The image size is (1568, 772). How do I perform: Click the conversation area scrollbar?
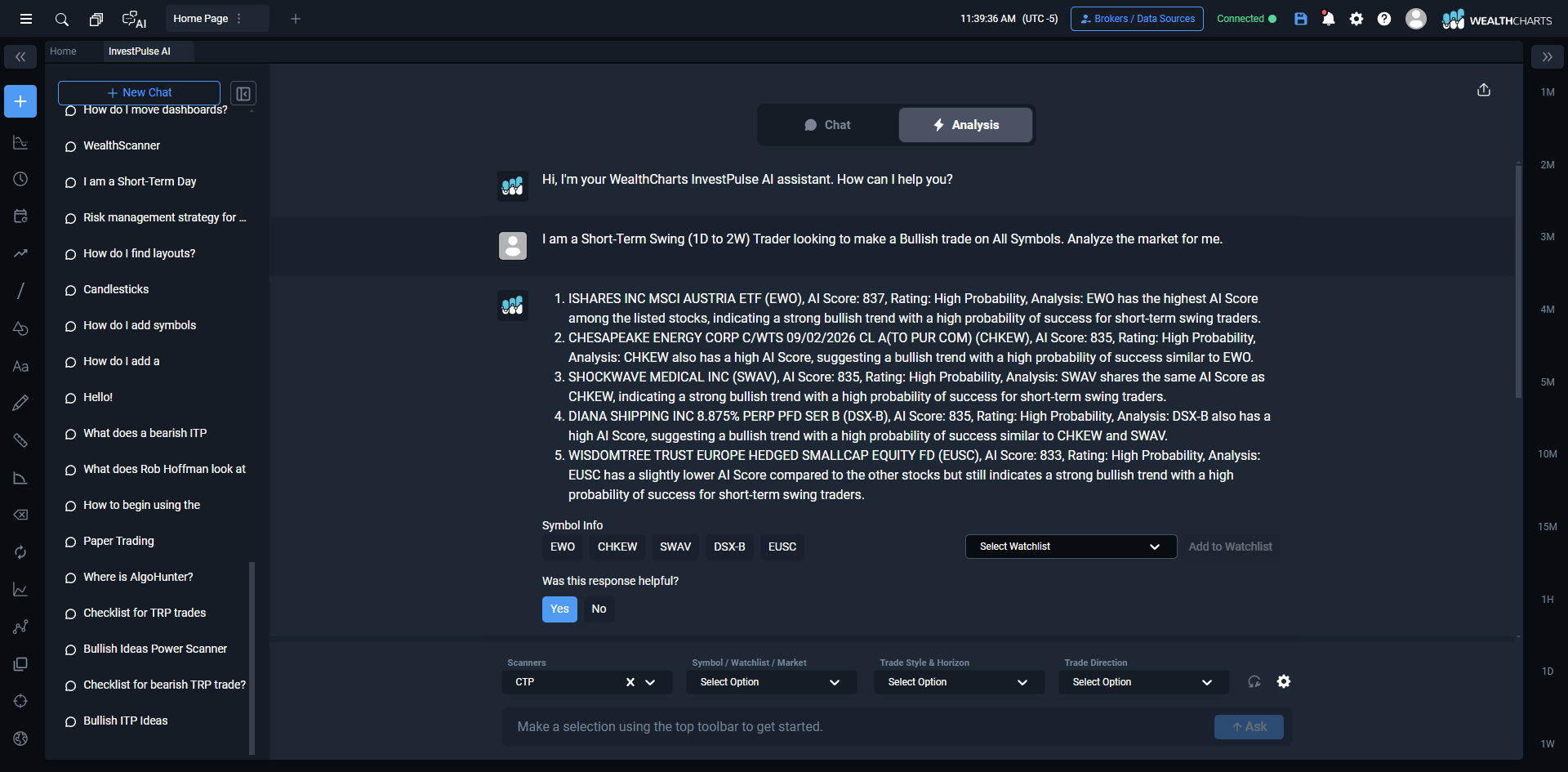tap(1518, 282)
